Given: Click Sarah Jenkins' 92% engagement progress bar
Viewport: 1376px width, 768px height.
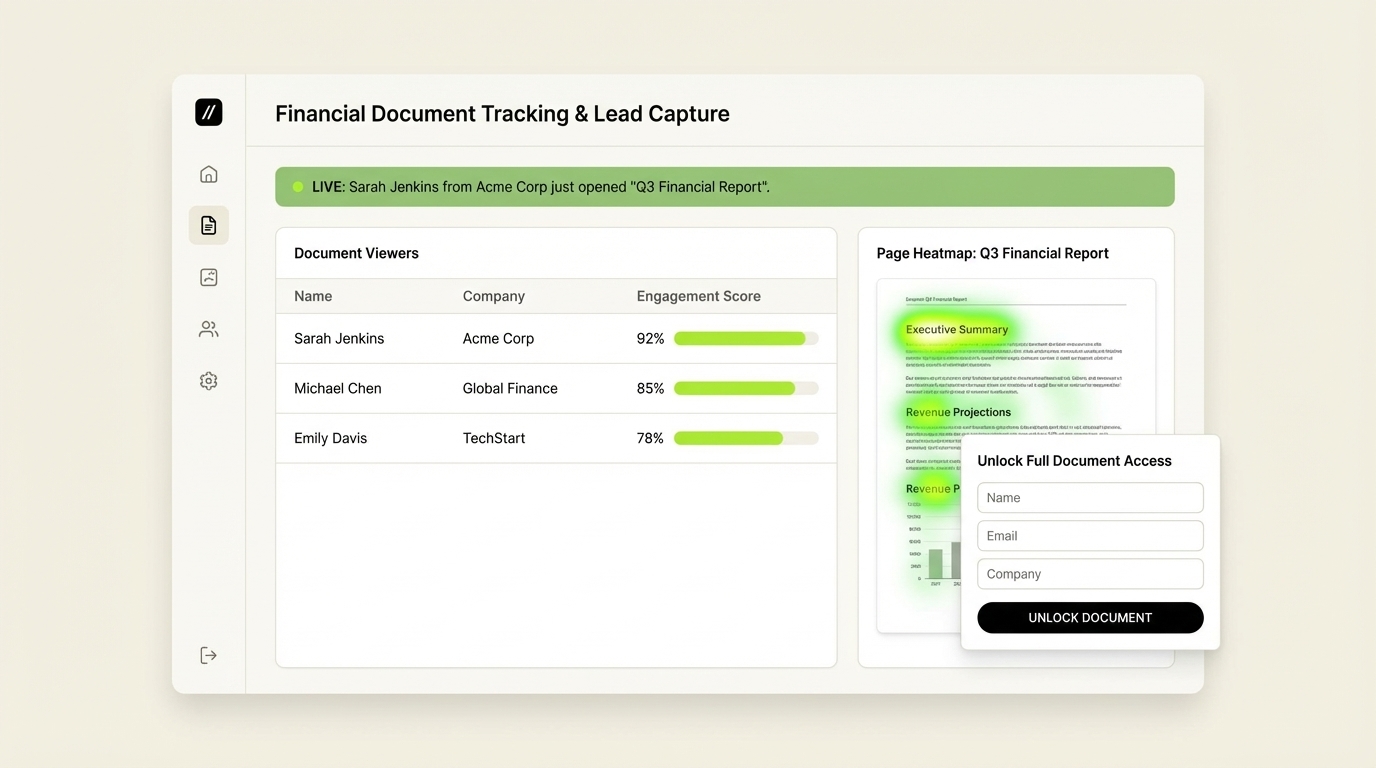Looking at the screenshot, I should pyautogui.click(x=745, y=338).
